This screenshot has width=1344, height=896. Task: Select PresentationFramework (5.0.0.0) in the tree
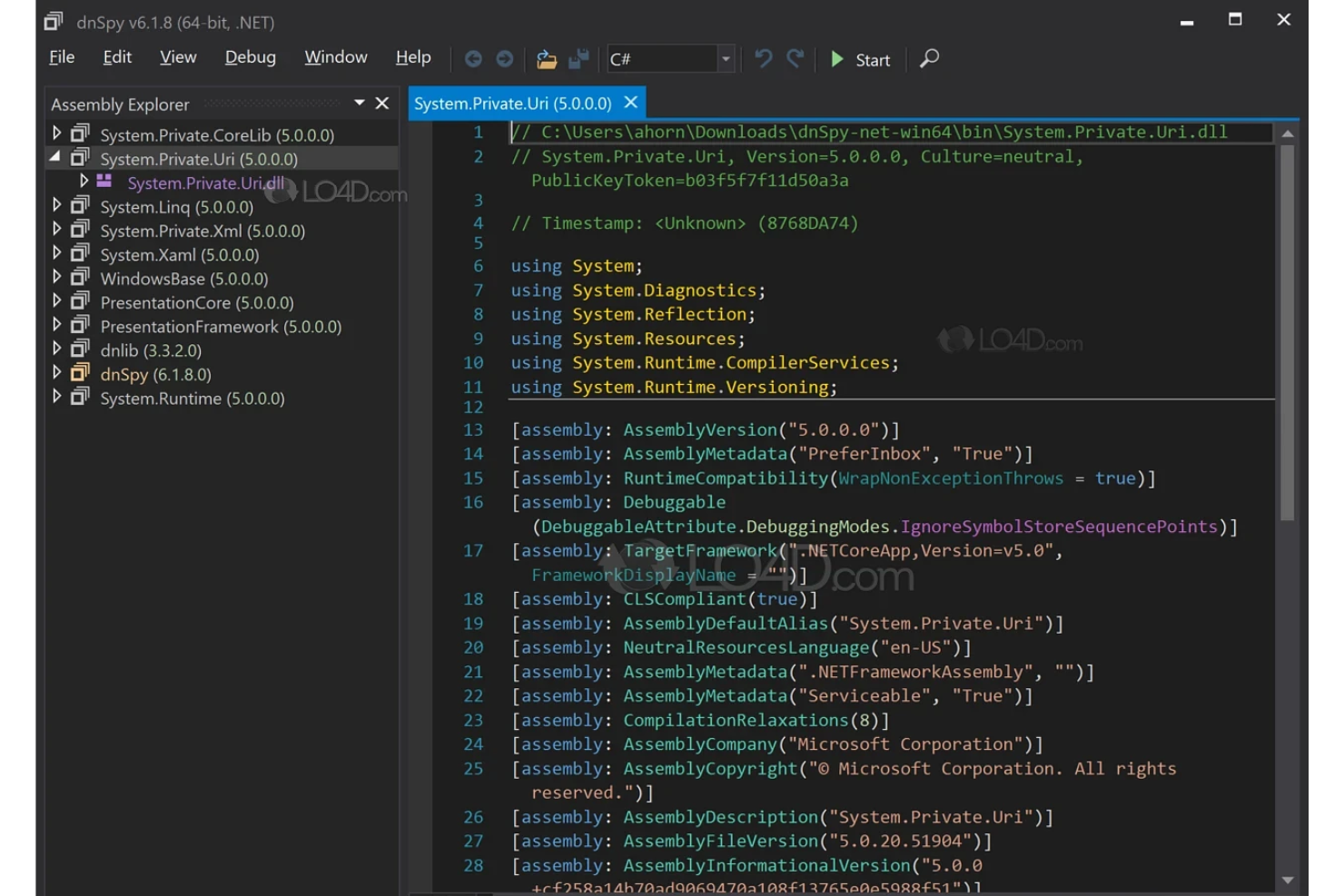pyautogui.click(x=221, y=327)
